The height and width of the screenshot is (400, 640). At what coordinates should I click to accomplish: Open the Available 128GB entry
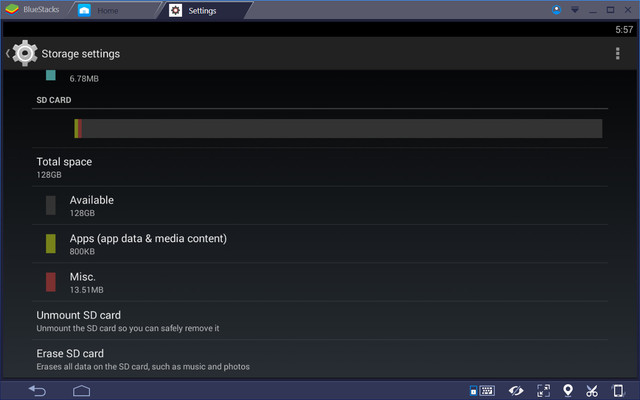[320, 206]
